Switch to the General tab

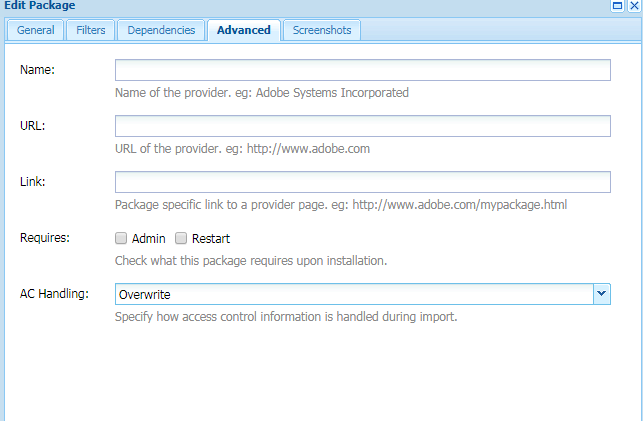35,30
